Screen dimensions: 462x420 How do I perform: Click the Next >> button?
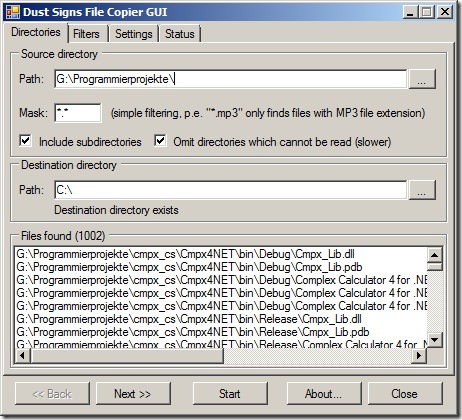(x=133, y=394)
